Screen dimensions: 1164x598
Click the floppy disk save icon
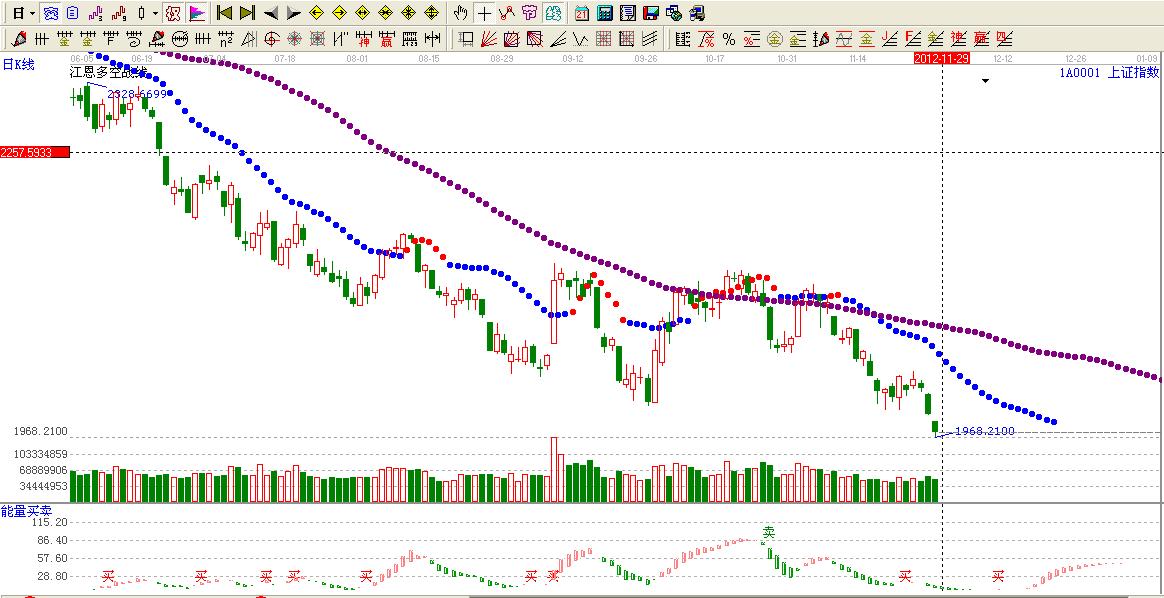click(650, 13)
